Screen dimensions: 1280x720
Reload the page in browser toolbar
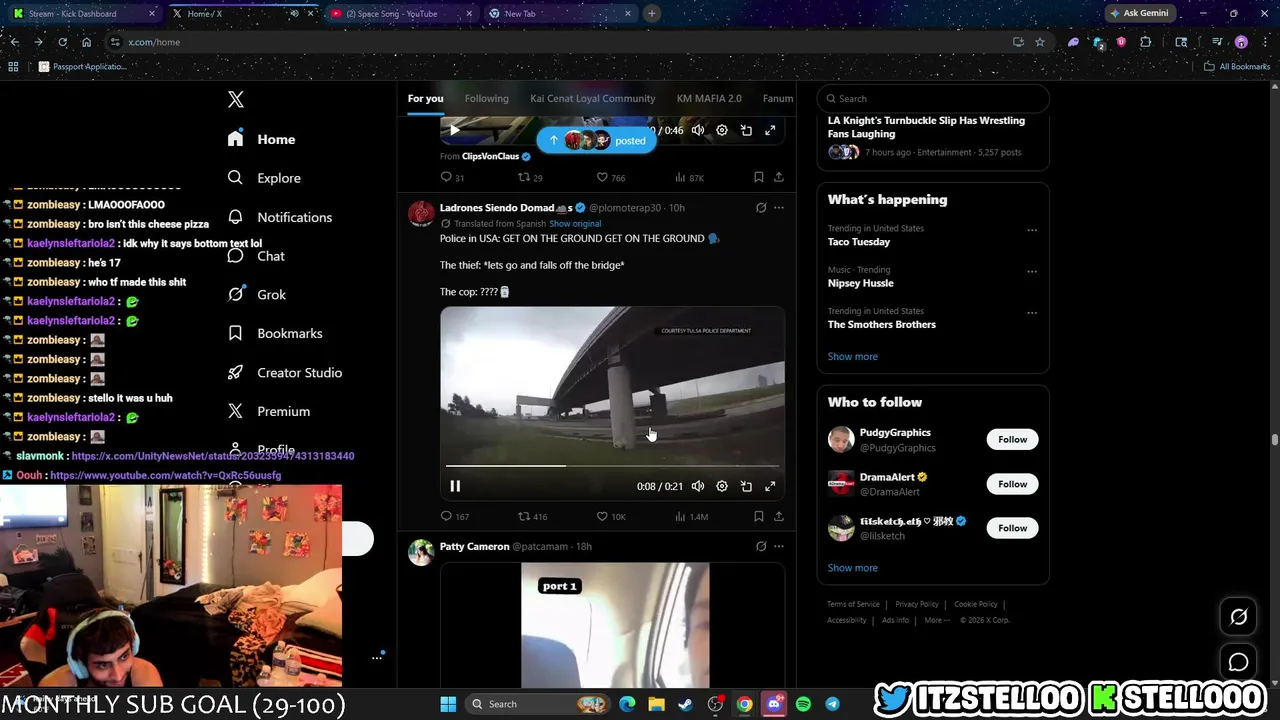[62, 42]
